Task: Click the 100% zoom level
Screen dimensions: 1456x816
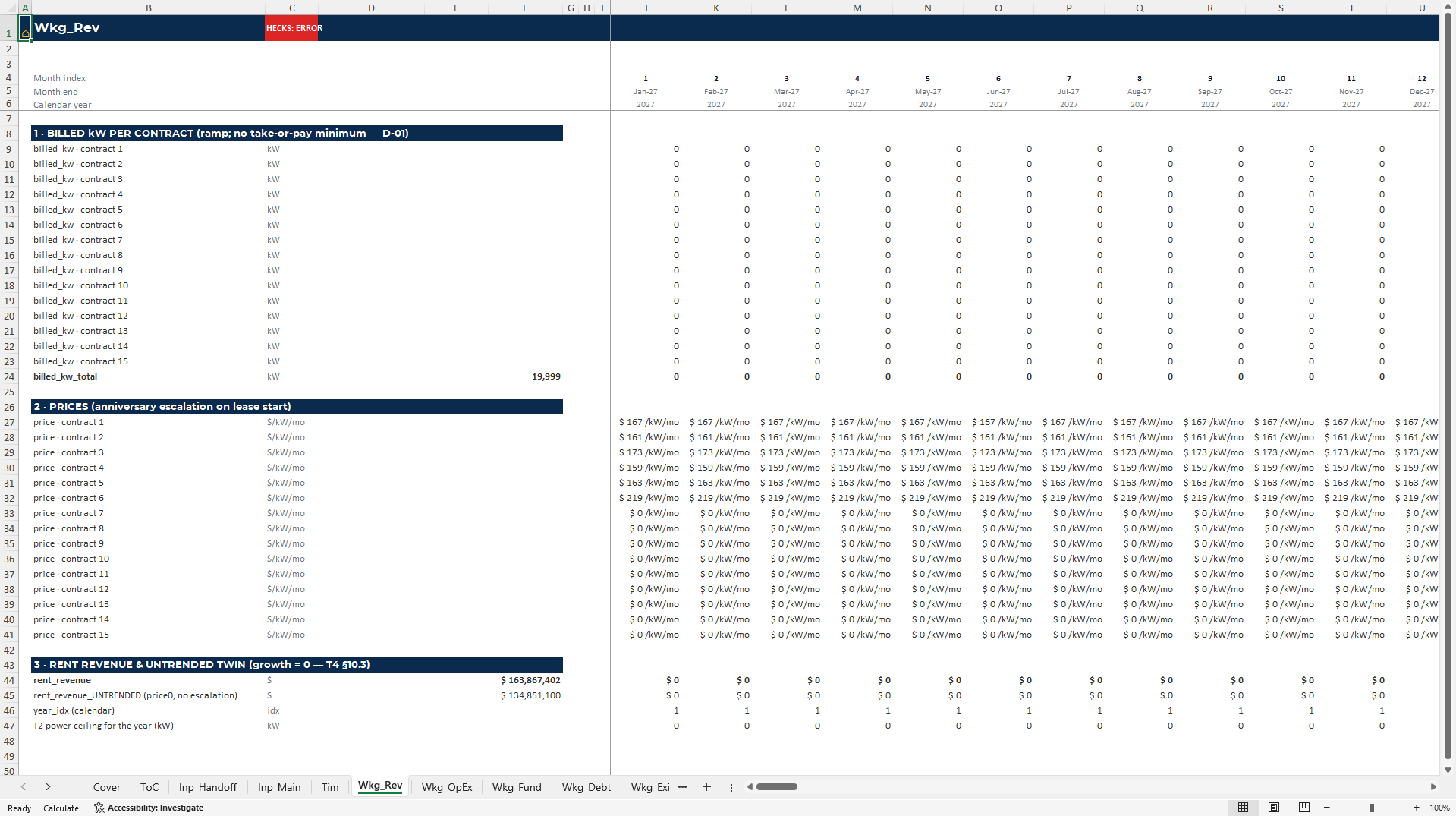Action: [x=1439, y=808]
